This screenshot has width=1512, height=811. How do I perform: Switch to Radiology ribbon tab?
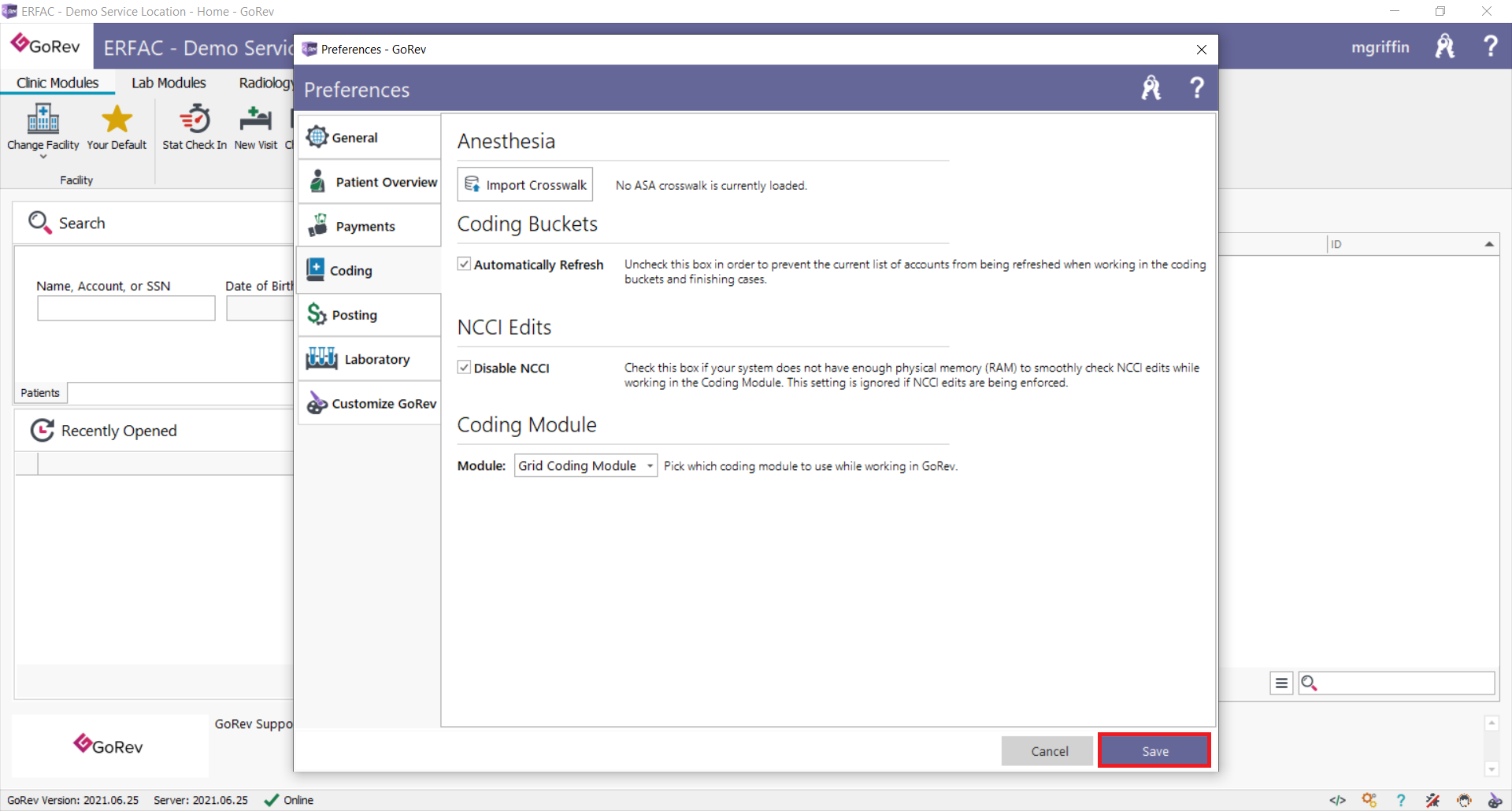coord(265,83)
